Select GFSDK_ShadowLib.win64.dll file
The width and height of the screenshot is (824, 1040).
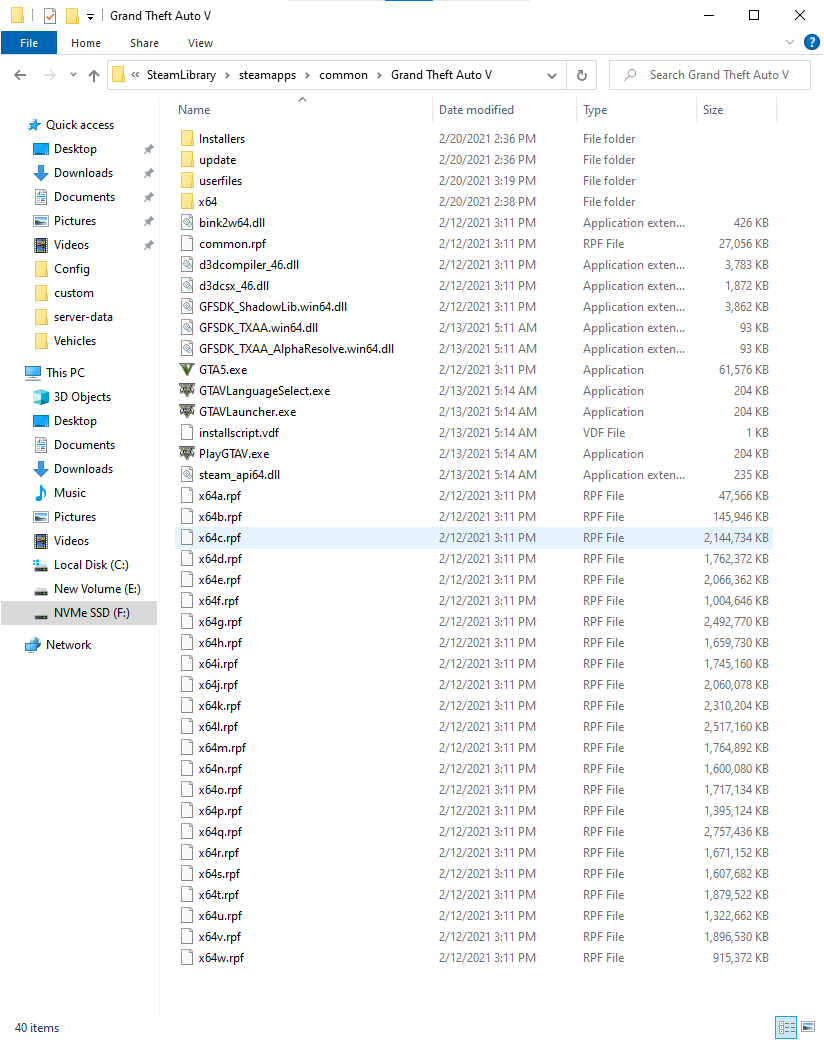coord(474,306)
